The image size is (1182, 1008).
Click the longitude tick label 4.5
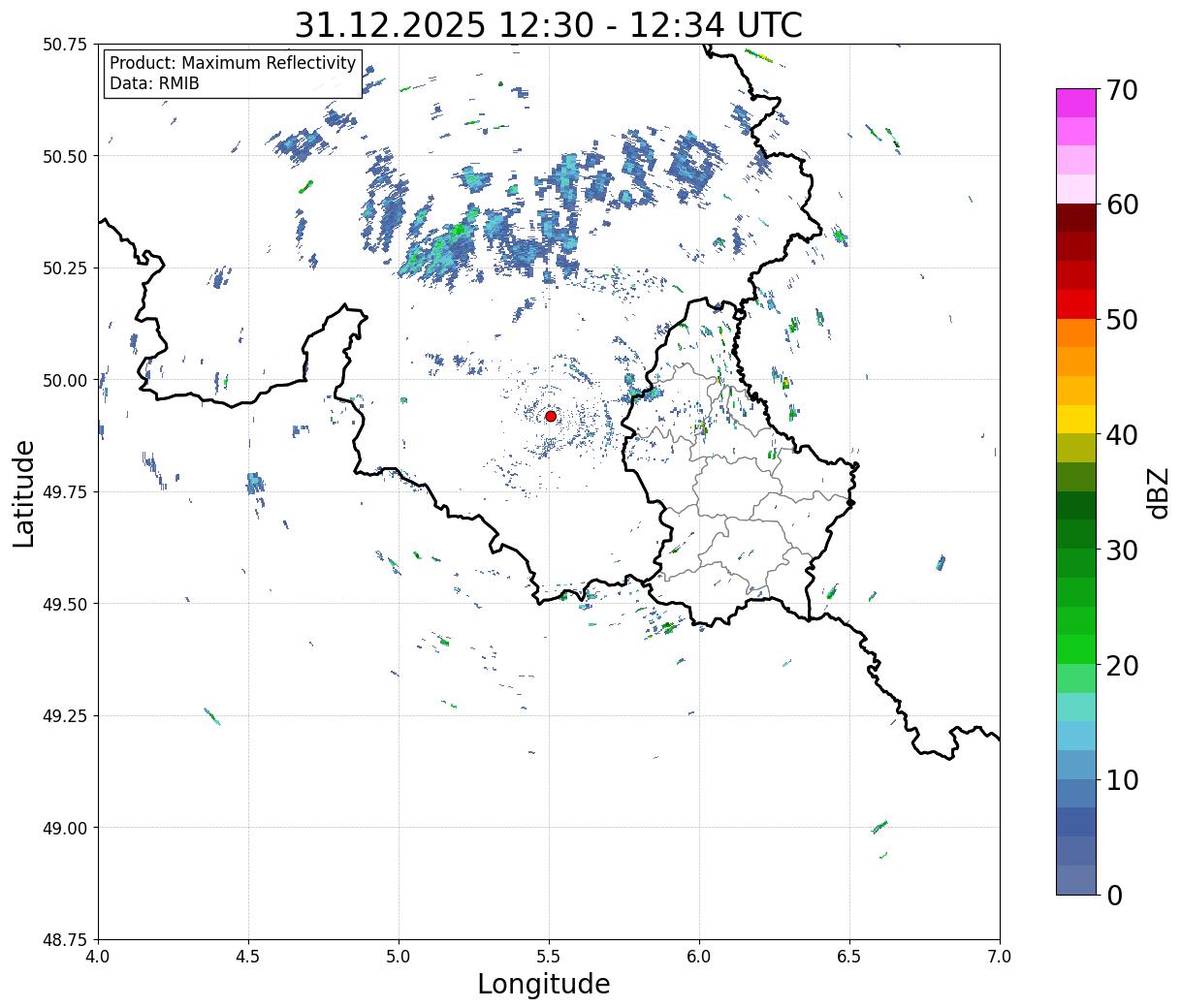(248, 957)
